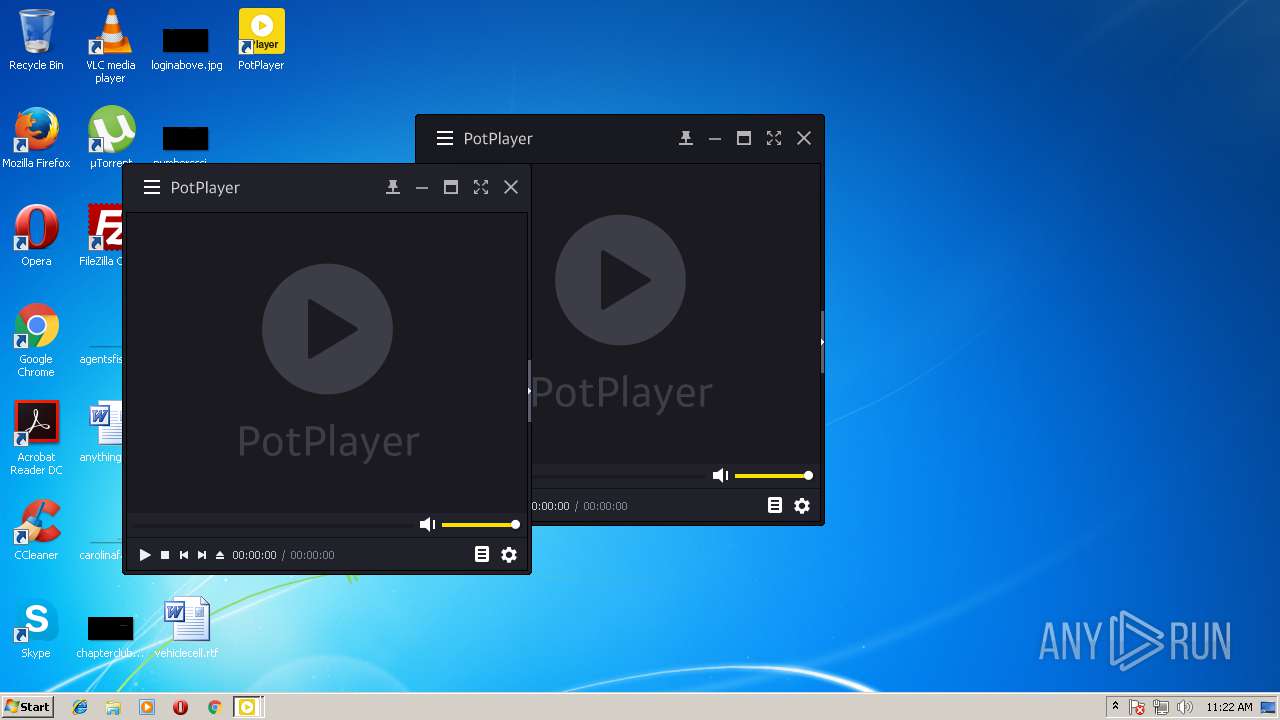
Task: Open file with eject icon in front PotPlayer
Action: [220, 555]
